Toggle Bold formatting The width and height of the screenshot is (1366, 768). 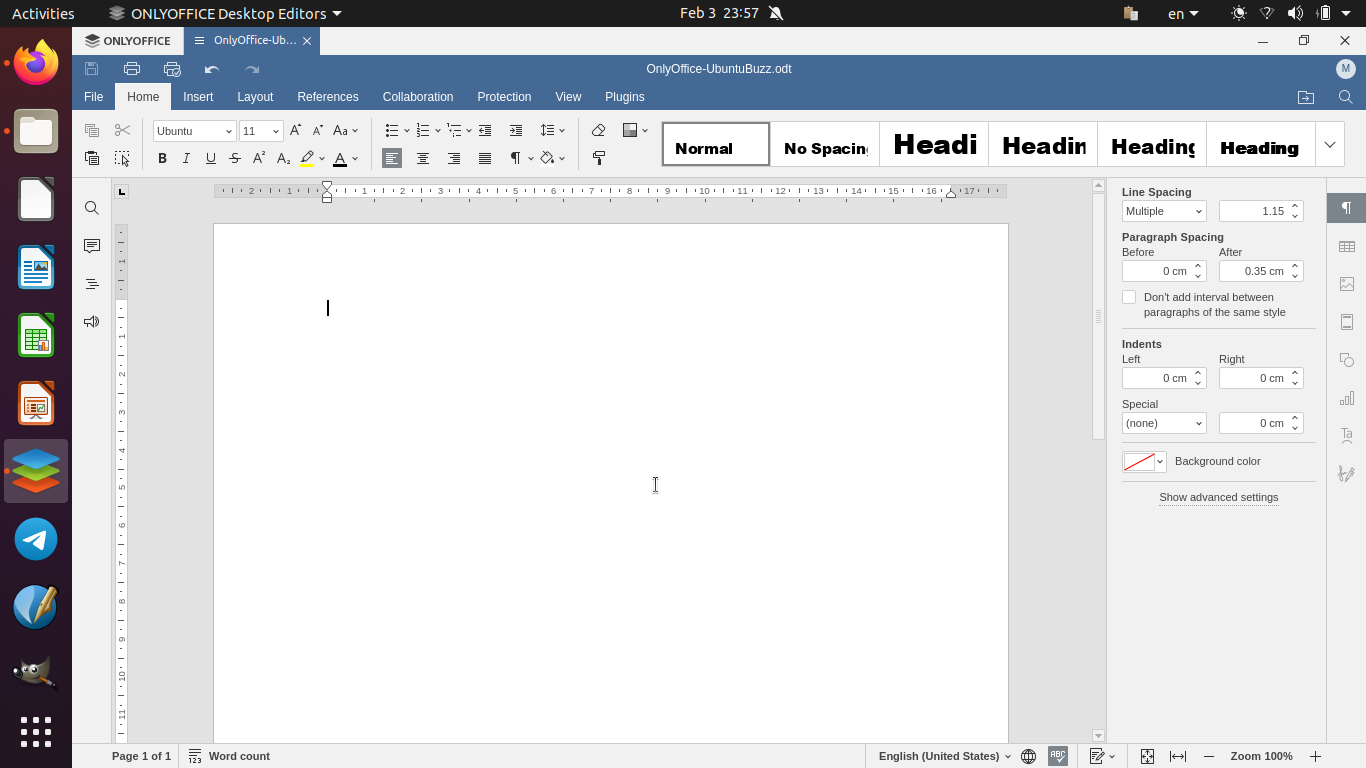click(162, 158)
